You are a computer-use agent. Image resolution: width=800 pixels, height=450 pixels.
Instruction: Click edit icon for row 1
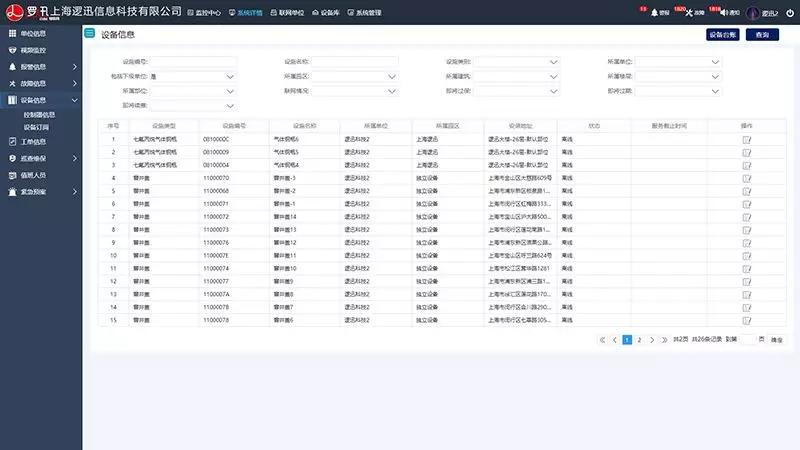click(x=746, y=139)
